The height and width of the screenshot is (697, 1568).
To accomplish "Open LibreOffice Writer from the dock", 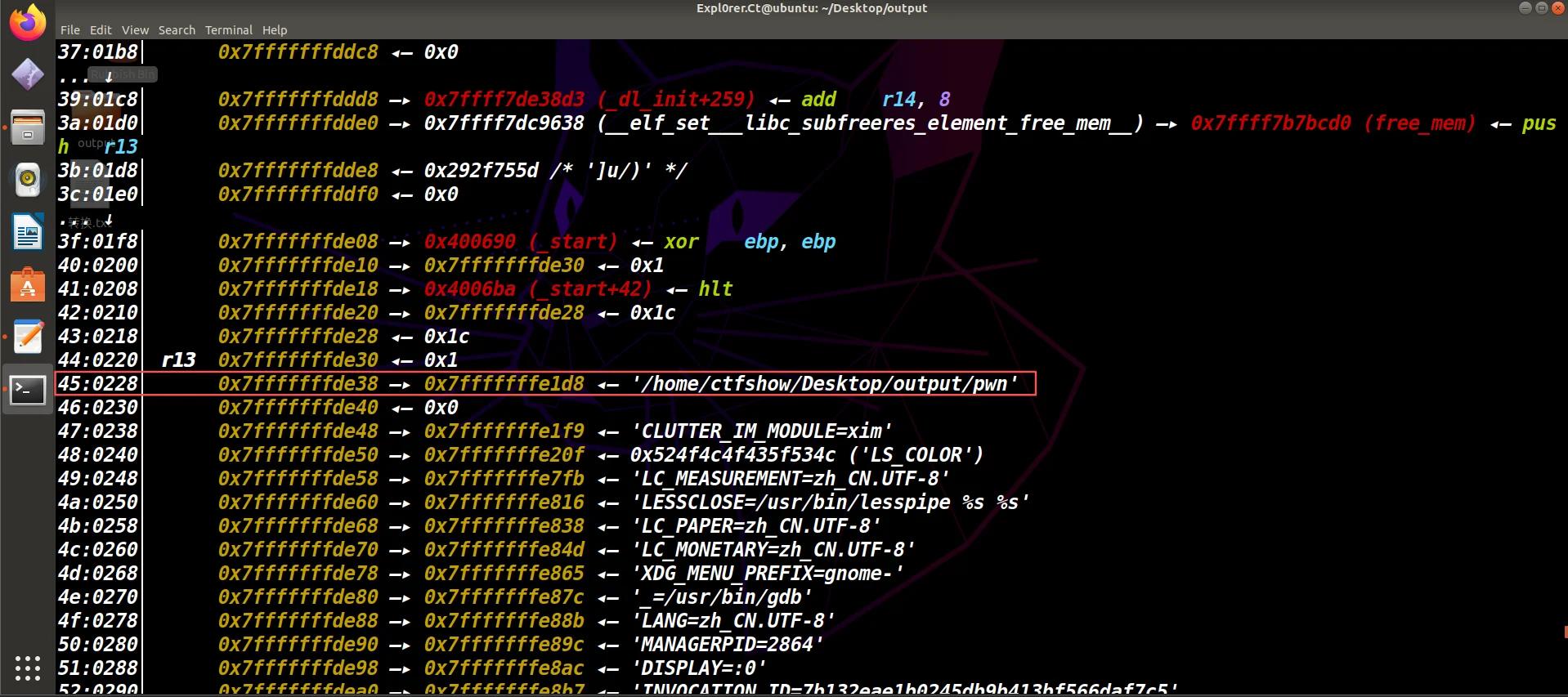I will pyautogui.click(x=28, y=233).
